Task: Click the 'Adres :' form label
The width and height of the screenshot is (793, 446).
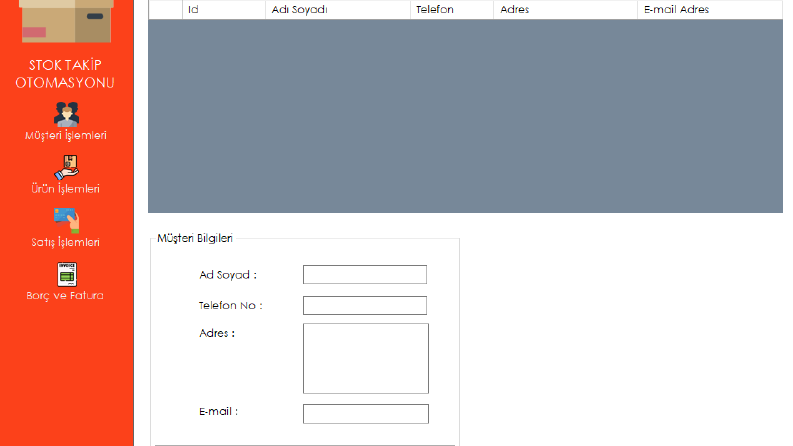Action: (216, 333)
